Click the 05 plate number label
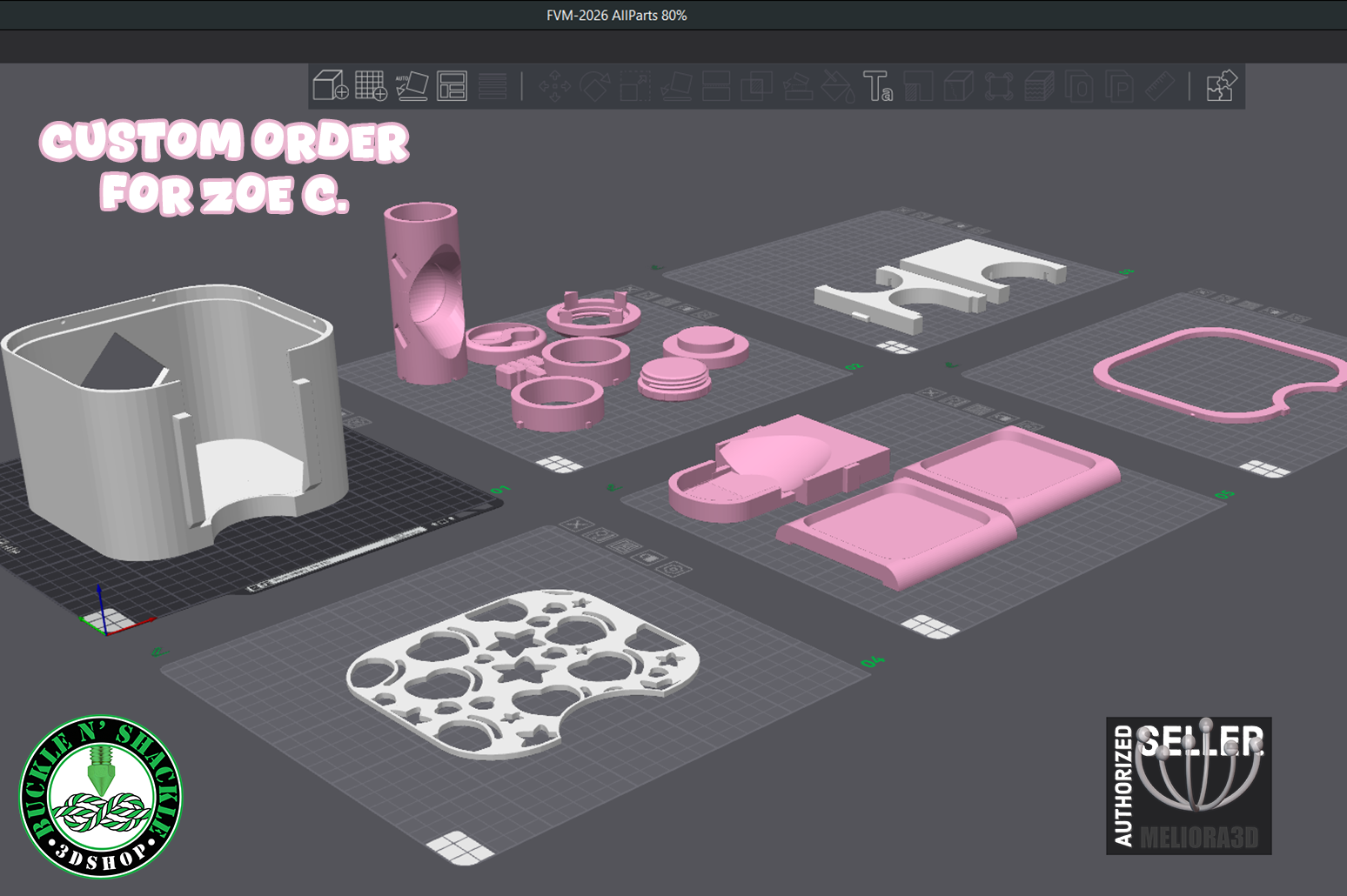This screenshot has height=896, width=1347. click(x=1224, y=494)
